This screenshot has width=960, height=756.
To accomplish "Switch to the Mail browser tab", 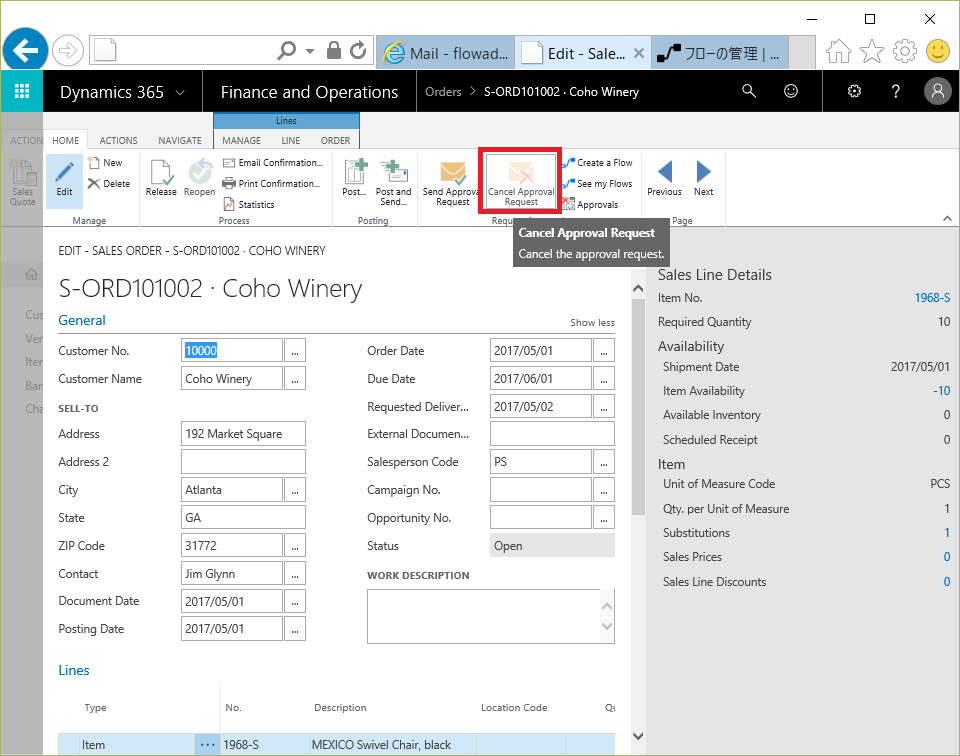I will point(446,53).
